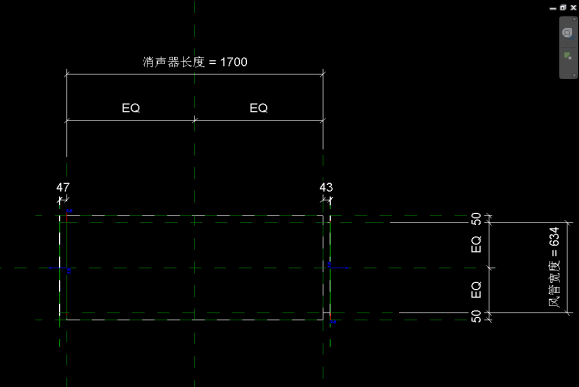Image resolution: width=579 pixels, height=387 pixels.
Task: Restore down the drawing view window
Action: 563,7
